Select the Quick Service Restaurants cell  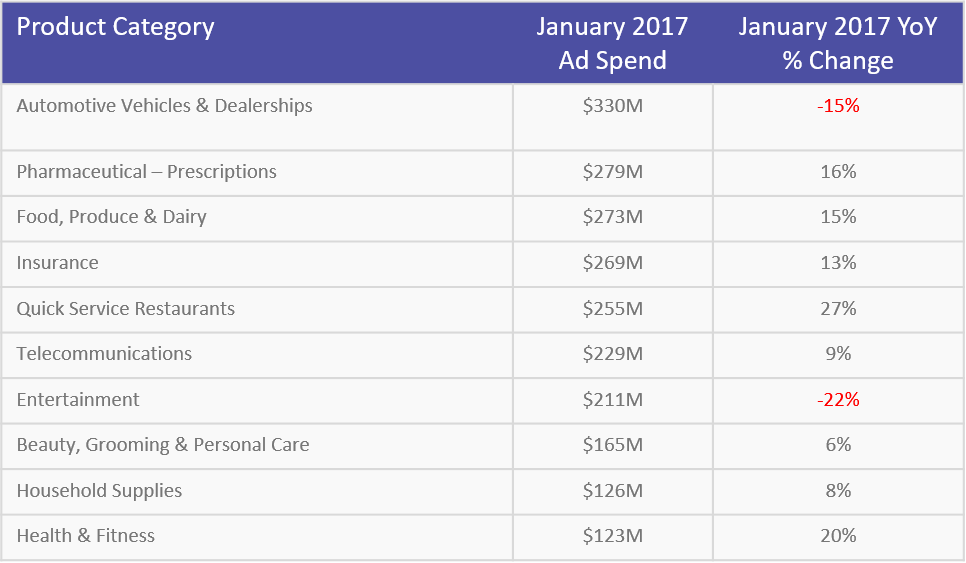126,309
